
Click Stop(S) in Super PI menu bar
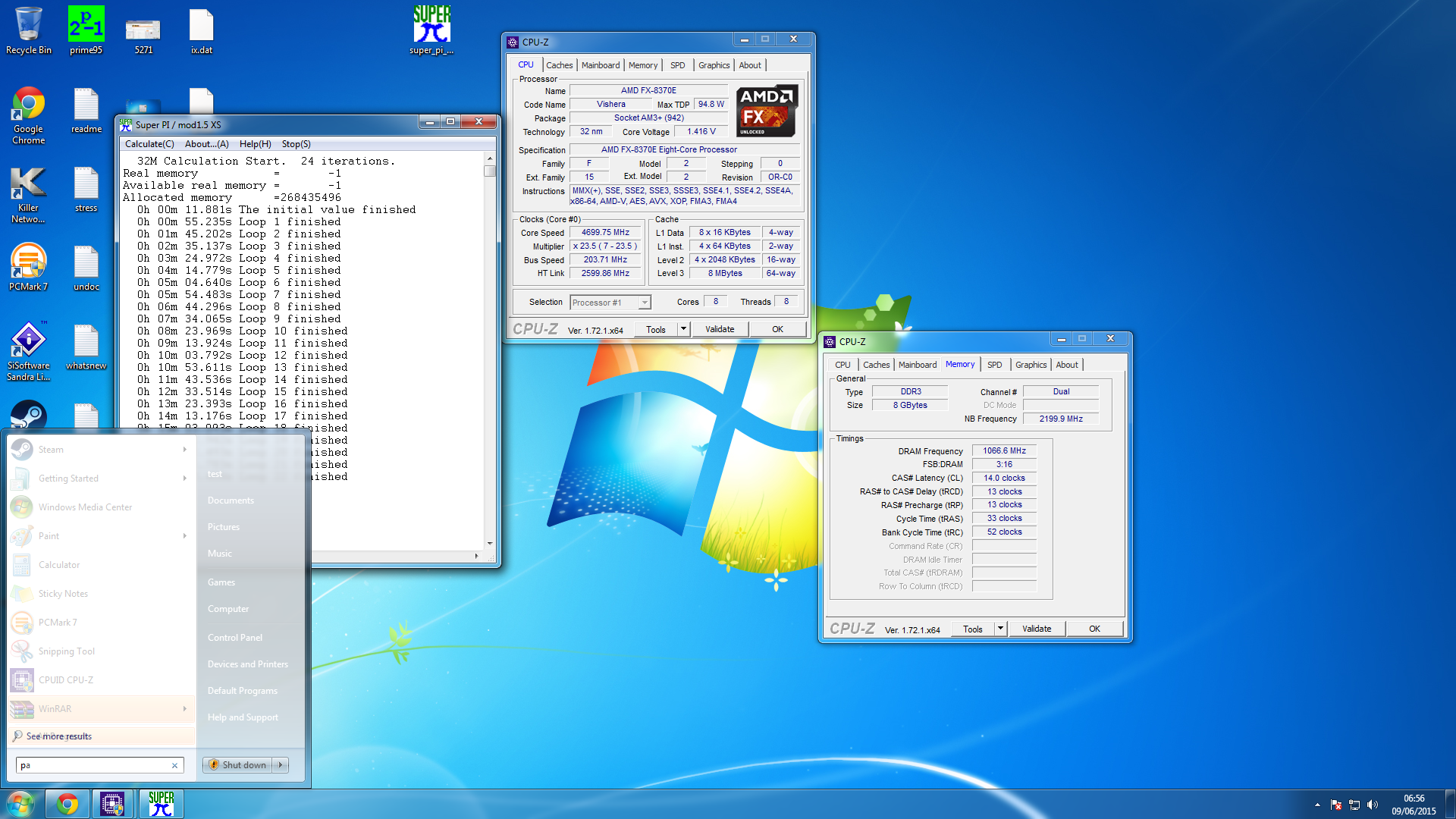pos(296,144)
